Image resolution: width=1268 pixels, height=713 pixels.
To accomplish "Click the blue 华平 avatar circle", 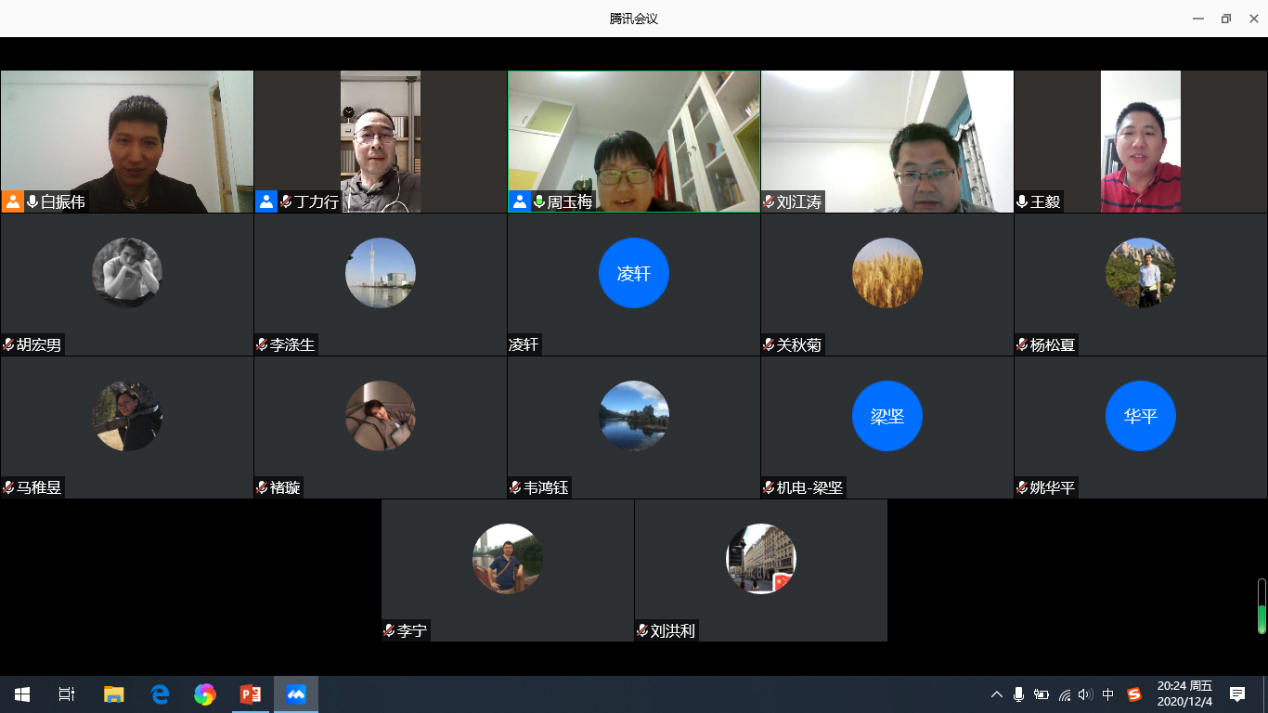I will tap(1141, 416).
